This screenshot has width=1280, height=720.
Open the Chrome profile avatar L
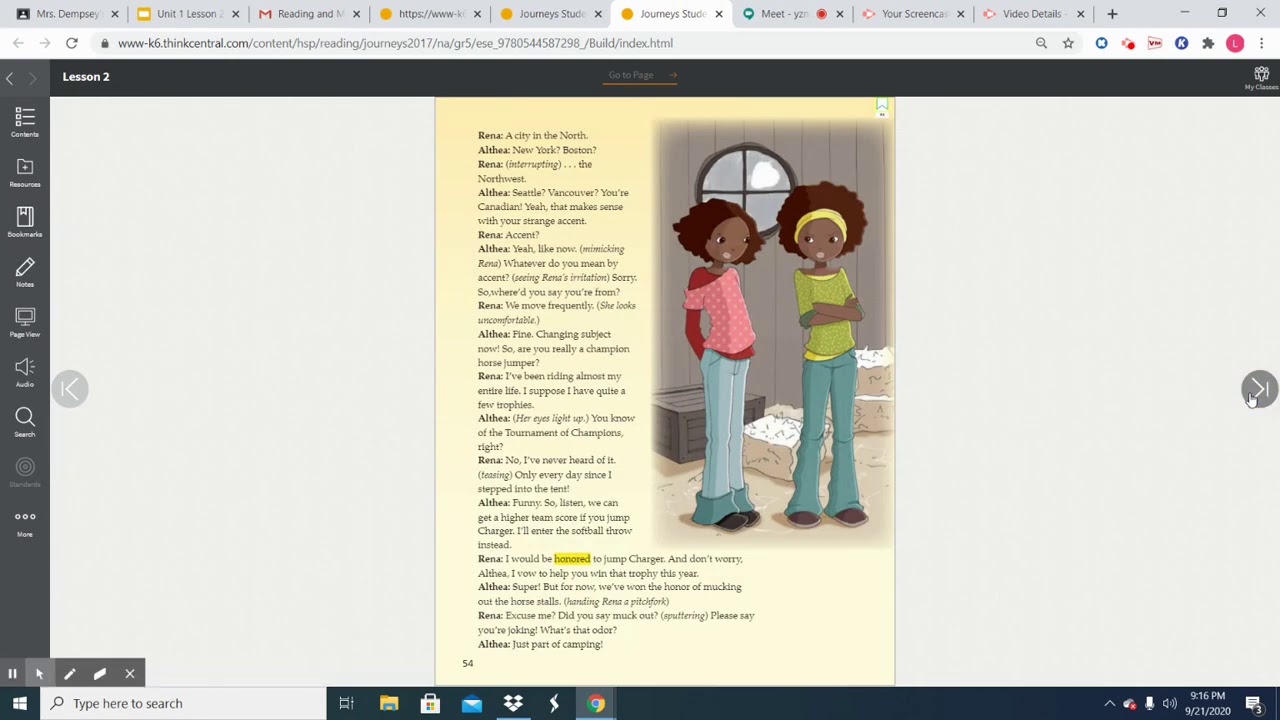[1235, 43]
